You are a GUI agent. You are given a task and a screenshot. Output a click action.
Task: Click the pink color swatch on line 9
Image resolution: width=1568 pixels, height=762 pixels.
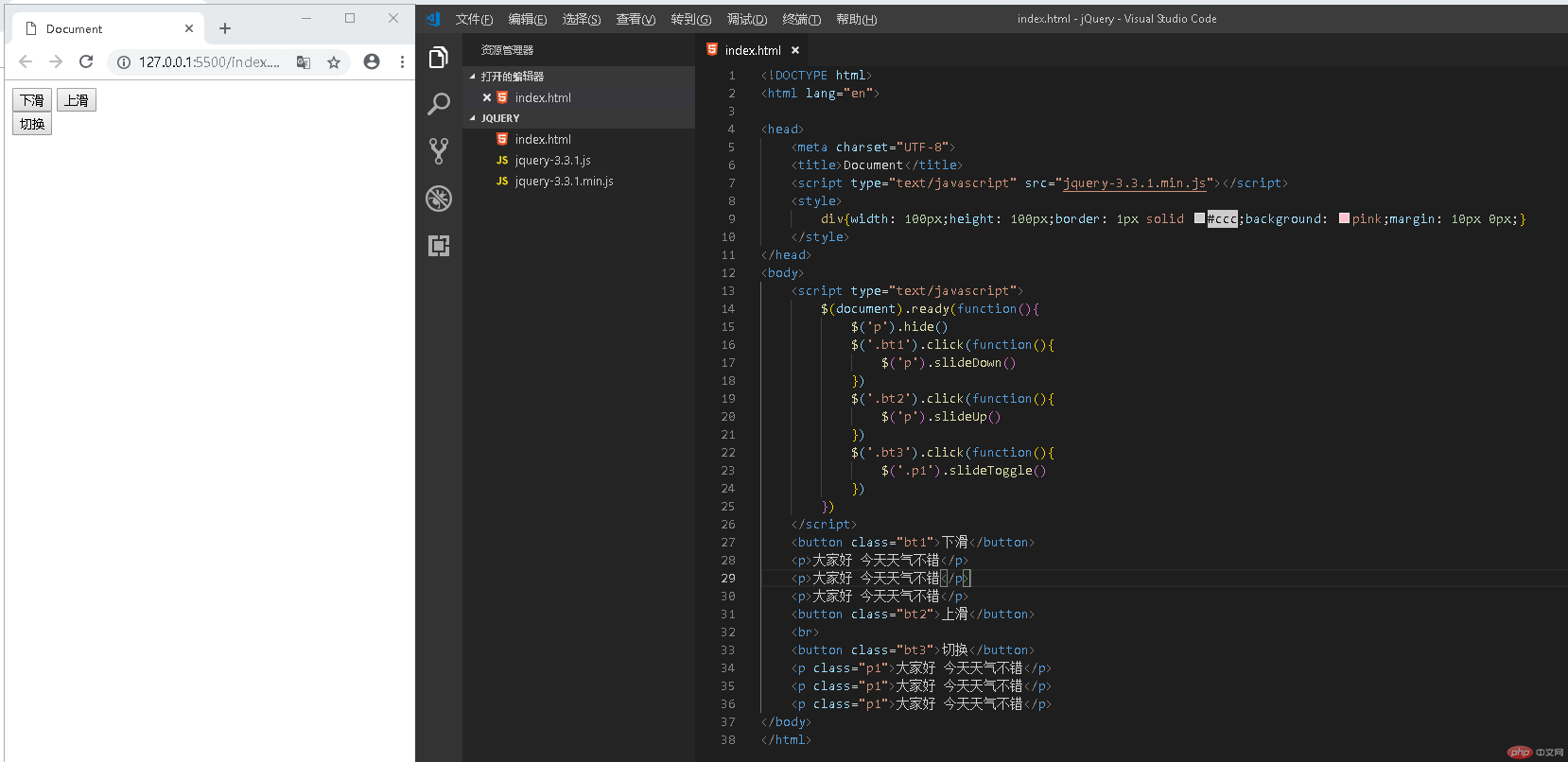click(x=1344, y=218)
